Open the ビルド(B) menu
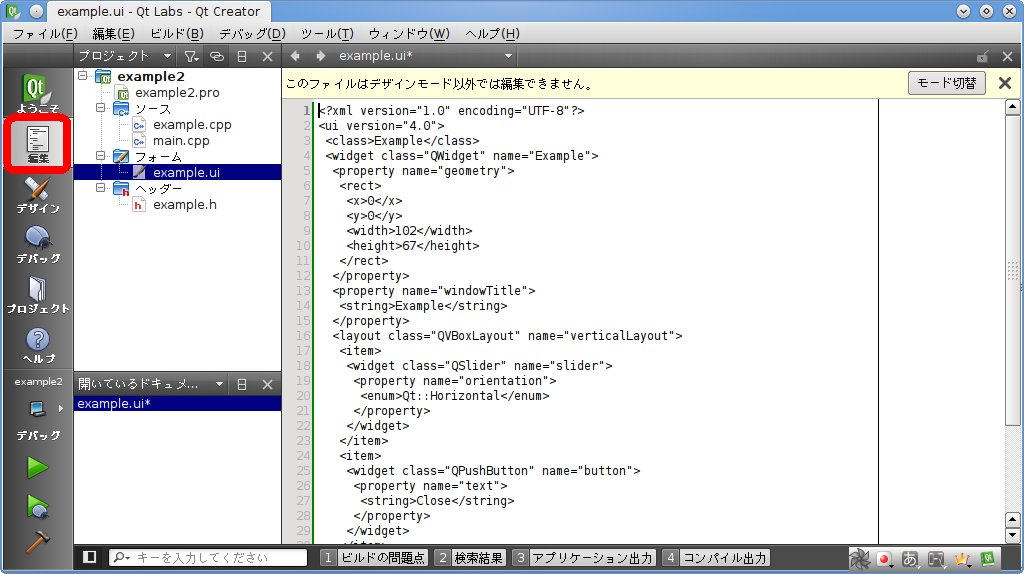Screen dimensions: 1024x574 (x=176, y=34)
